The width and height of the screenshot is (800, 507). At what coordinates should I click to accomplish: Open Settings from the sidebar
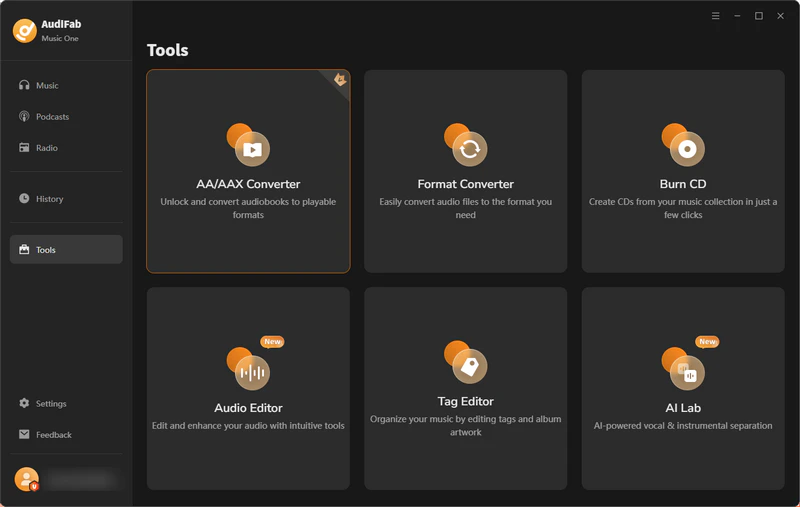[66, 403]
